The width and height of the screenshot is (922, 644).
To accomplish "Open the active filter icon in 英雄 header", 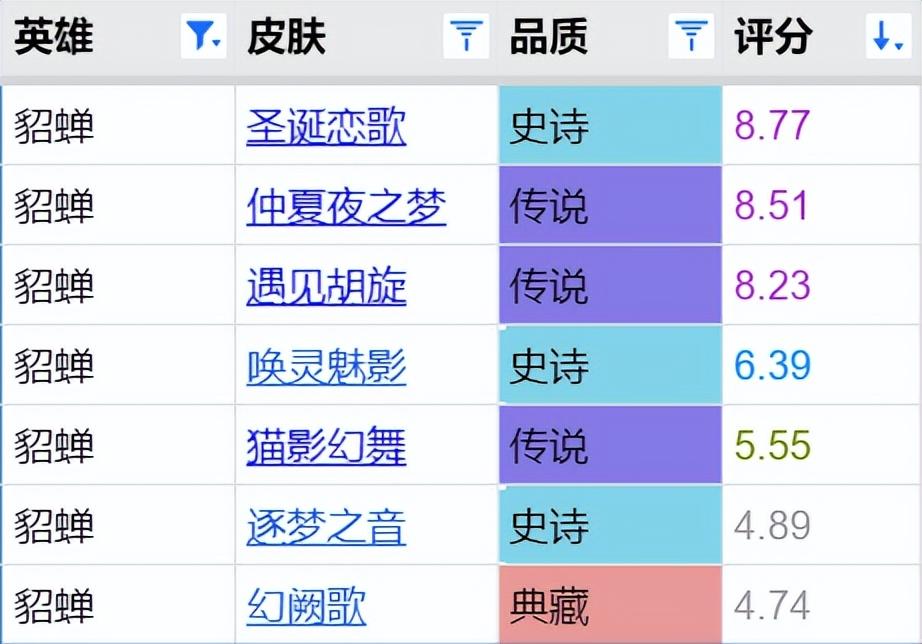I will (x=203, y=36).
